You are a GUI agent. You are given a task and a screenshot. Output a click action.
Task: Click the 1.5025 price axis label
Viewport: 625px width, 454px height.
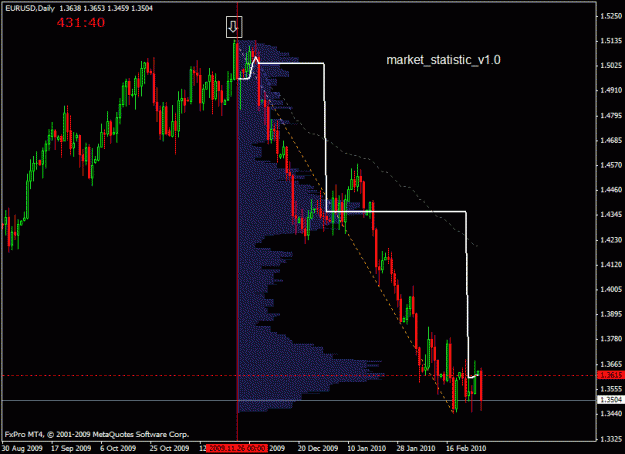pyautogui.click(x=611, y=65)
